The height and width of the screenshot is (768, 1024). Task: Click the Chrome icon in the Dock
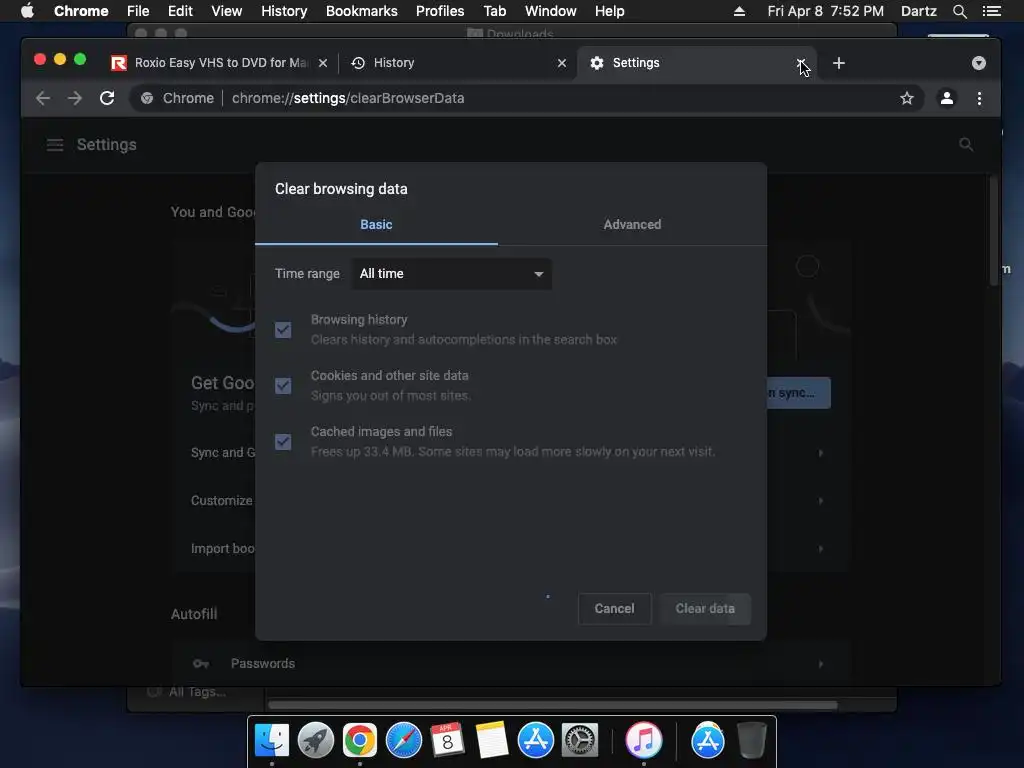[x=360, y=740]
